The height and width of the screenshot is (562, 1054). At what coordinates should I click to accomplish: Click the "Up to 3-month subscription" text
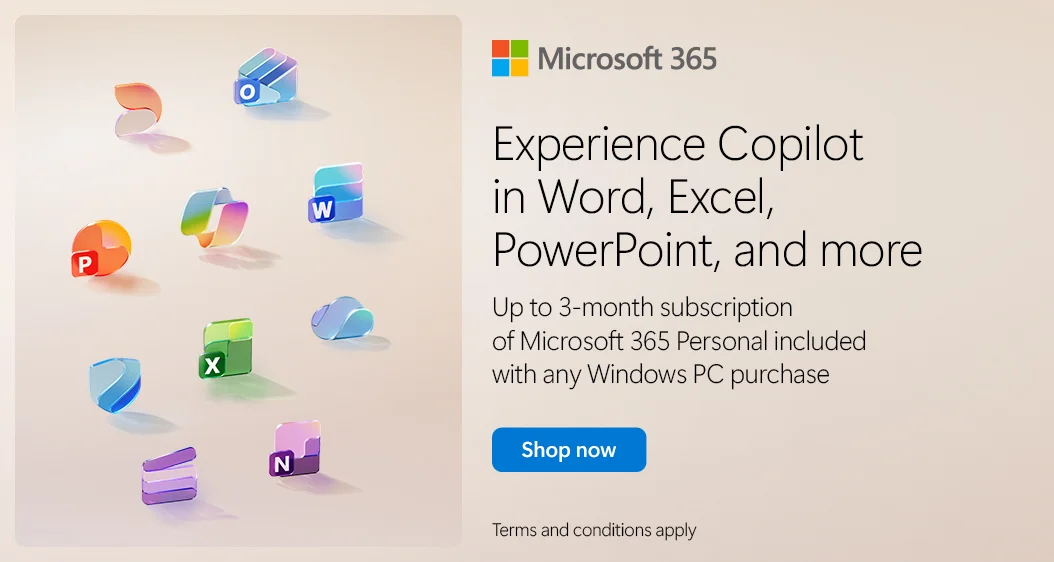pyautogui.click(x=642, y=307)
